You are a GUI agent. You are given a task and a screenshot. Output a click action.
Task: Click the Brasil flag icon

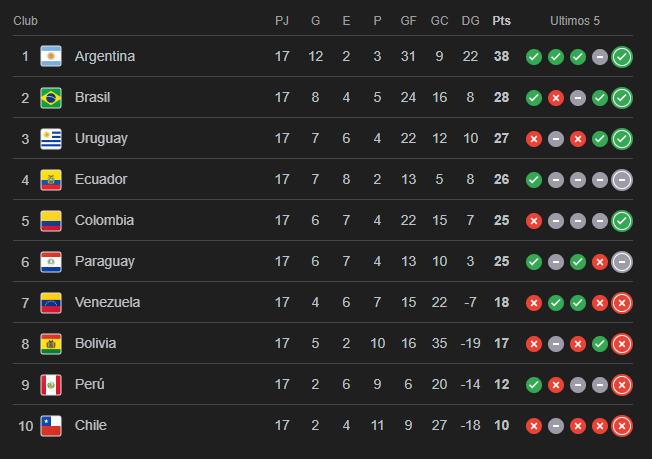[x=51, y=98]
